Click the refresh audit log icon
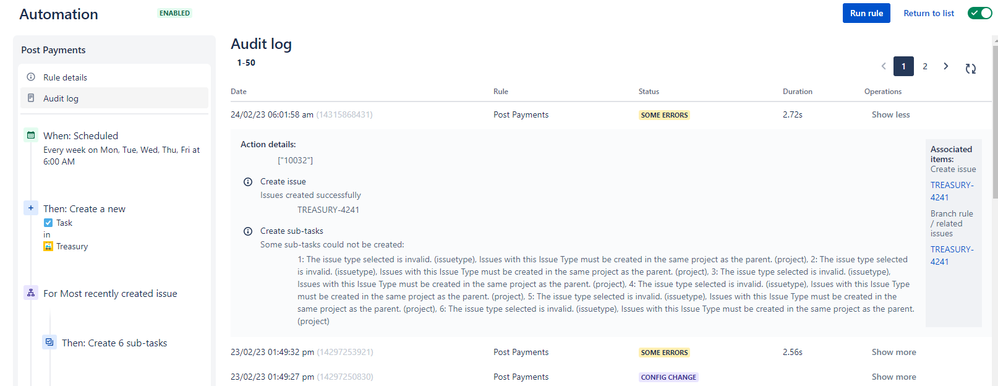998x386 pixels. 971,68
